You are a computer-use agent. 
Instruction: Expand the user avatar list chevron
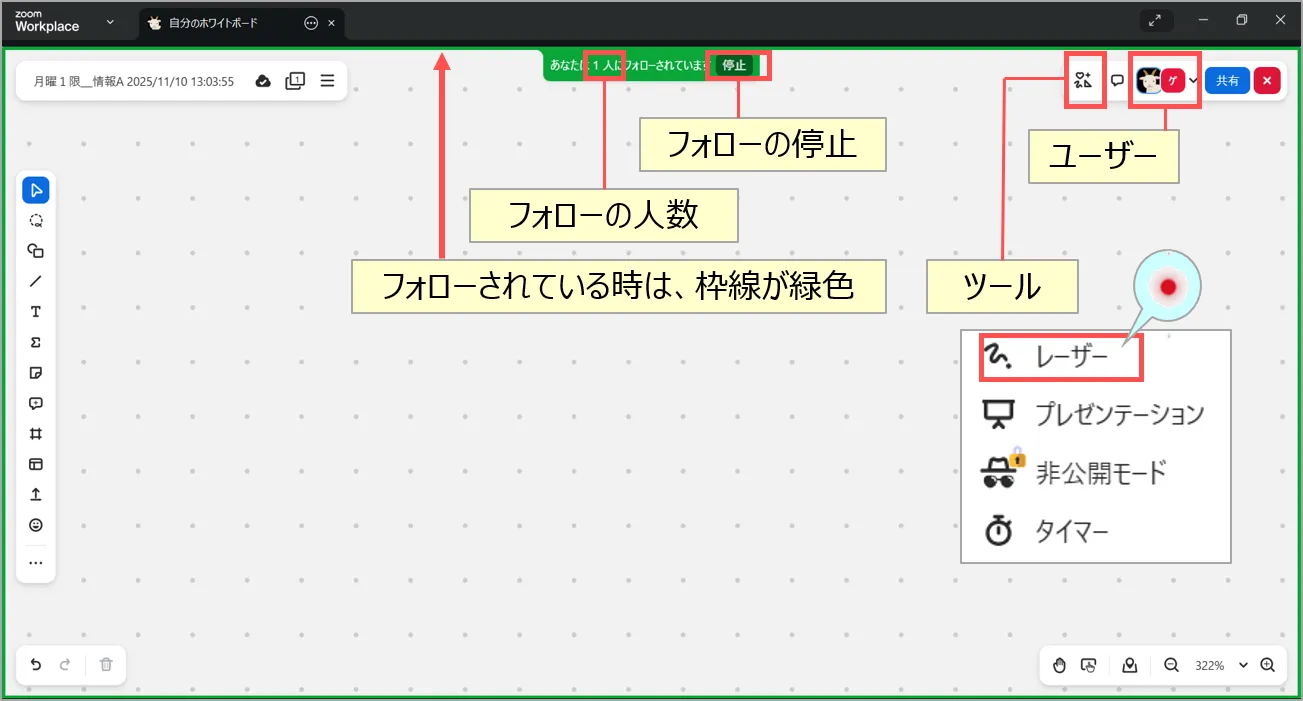coord(1193,81)
